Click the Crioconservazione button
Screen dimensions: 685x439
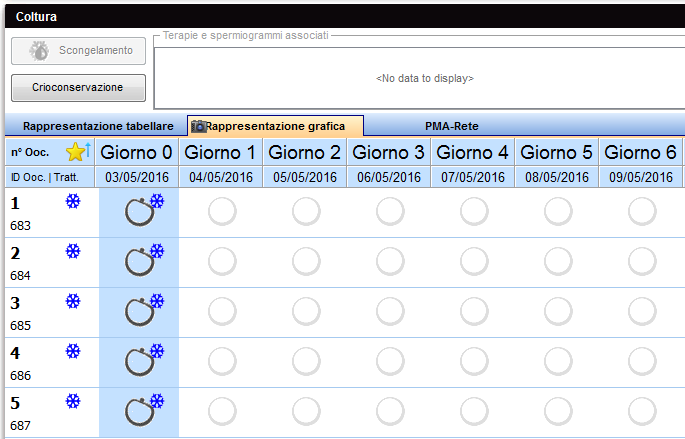click(78, 87)
